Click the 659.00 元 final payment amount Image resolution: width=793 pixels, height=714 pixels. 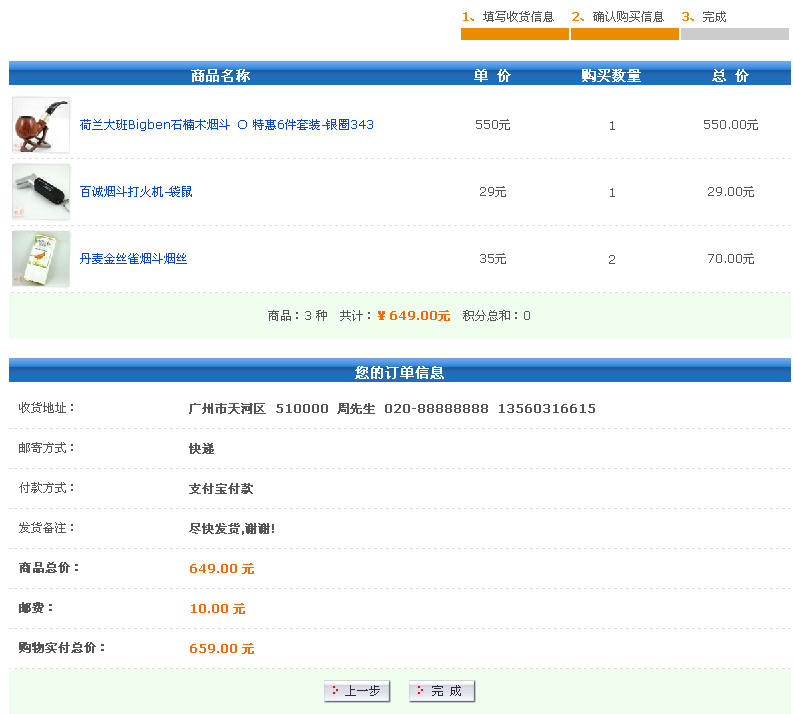click(221, 649)
